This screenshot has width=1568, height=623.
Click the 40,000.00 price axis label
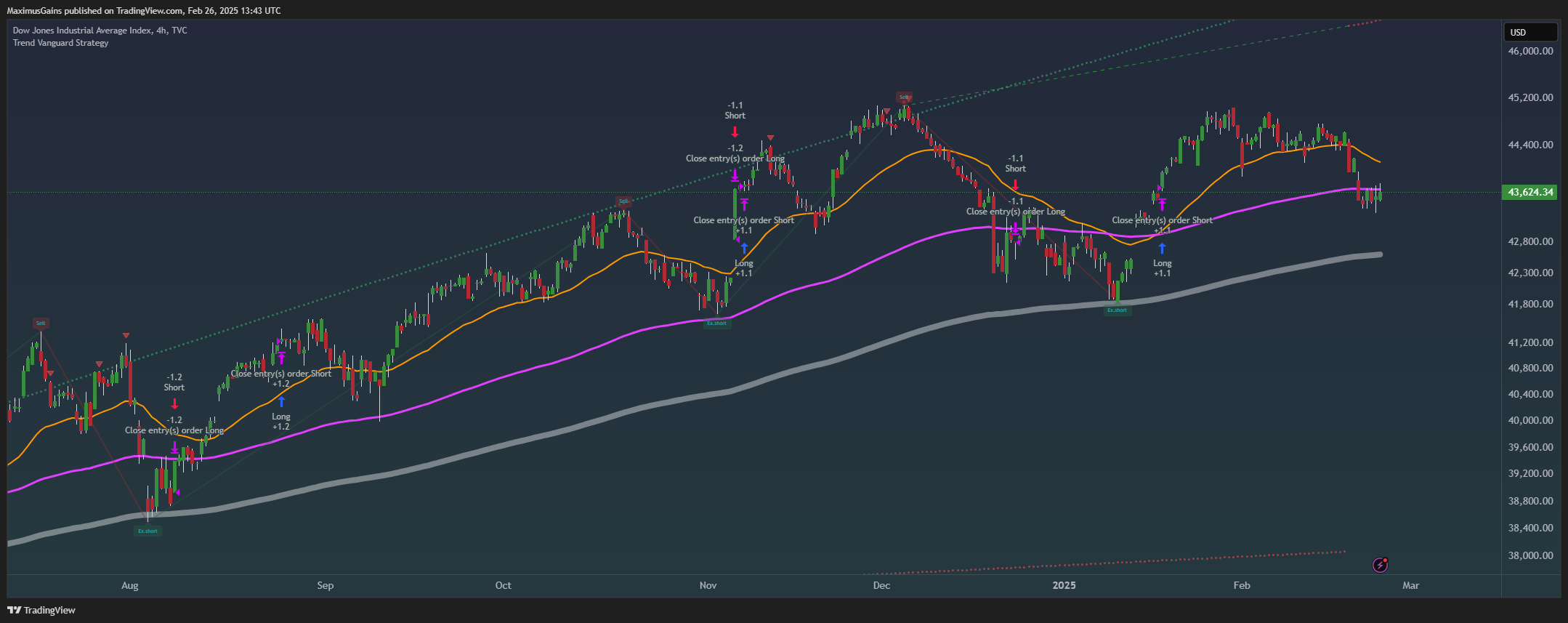tap(1531, 420)
